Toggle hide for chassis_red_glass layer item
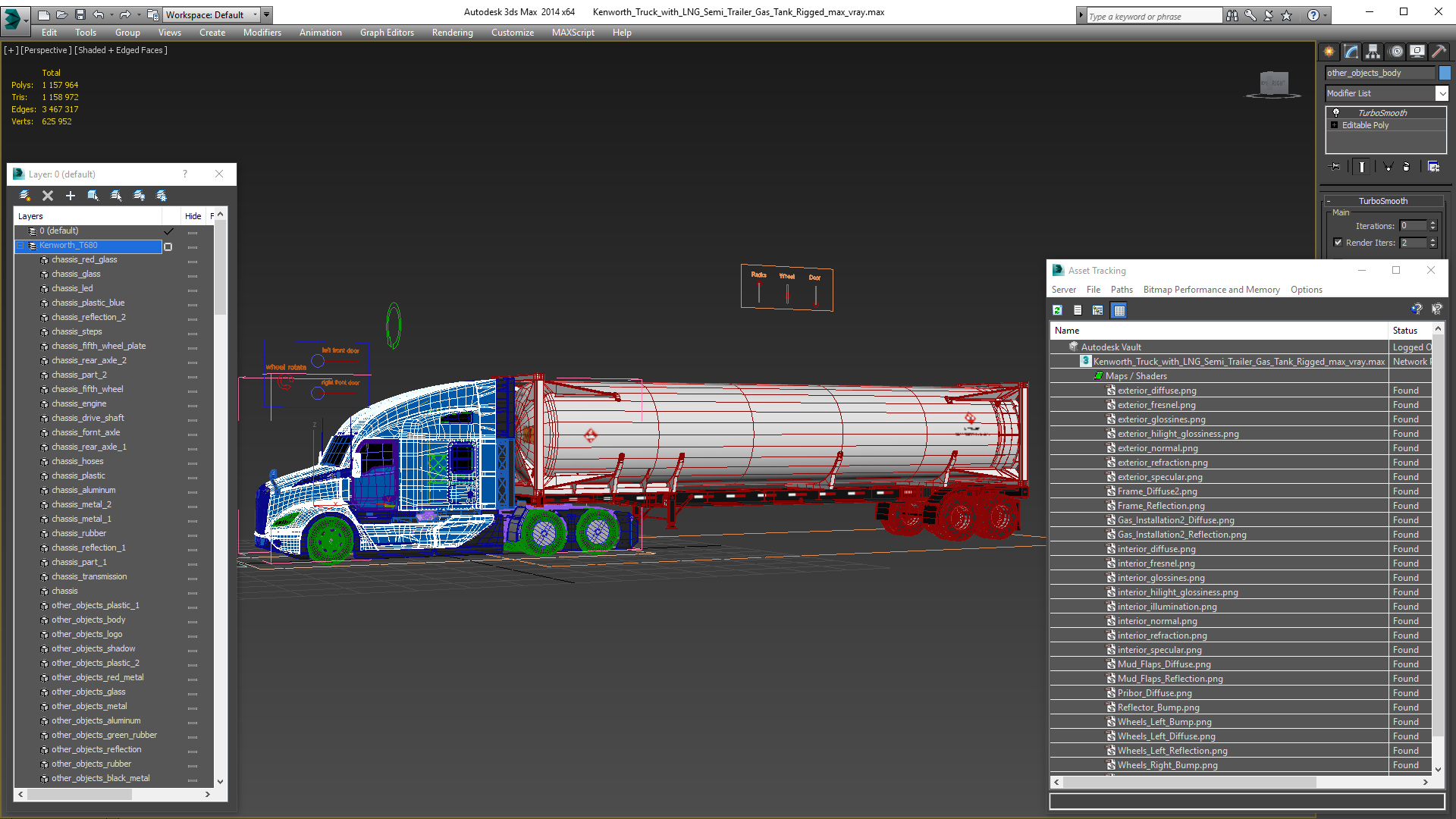 pos(193,261)
